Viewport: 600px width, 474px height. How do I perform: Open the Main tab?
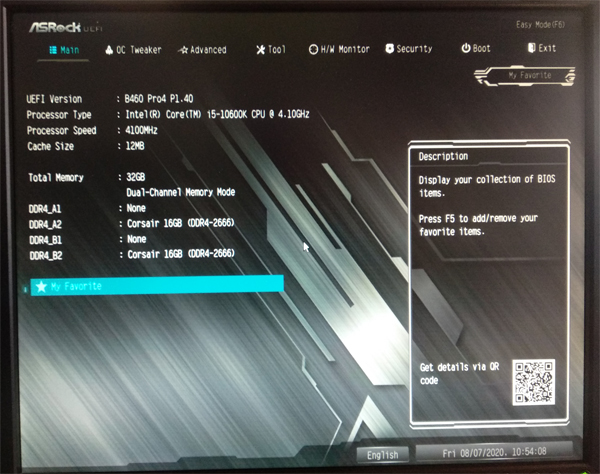[x=64, y=50]
